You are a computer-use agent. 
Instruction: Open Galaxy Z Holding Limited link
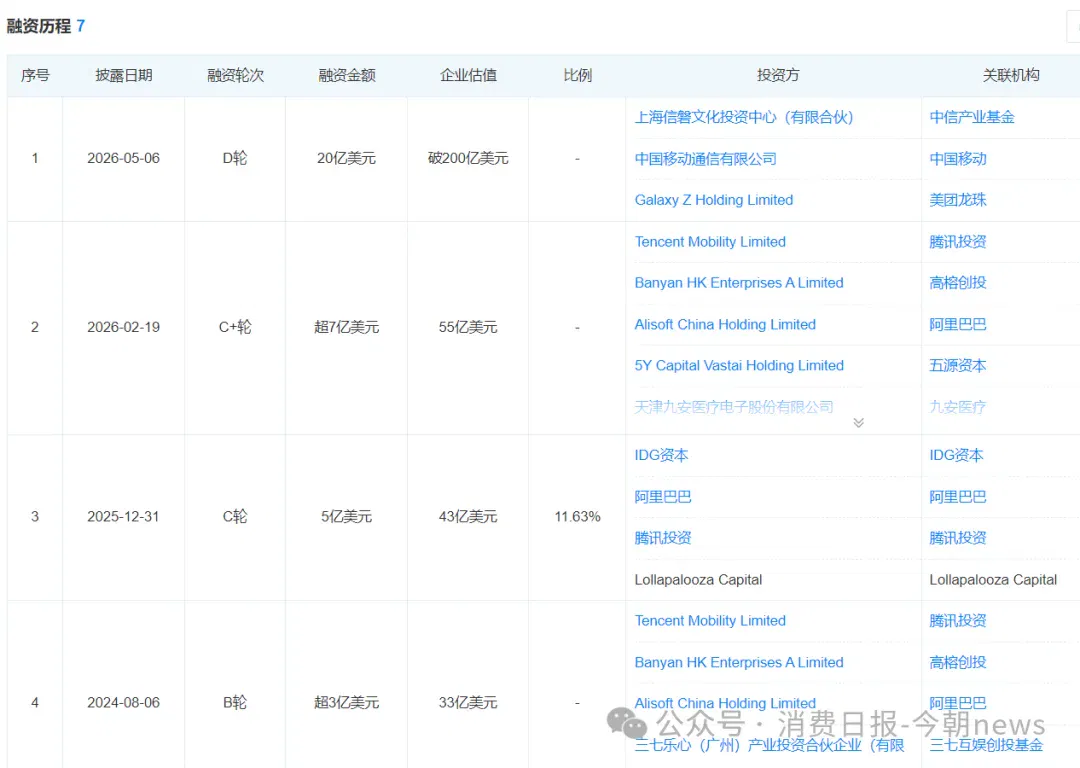coord(714,200)
